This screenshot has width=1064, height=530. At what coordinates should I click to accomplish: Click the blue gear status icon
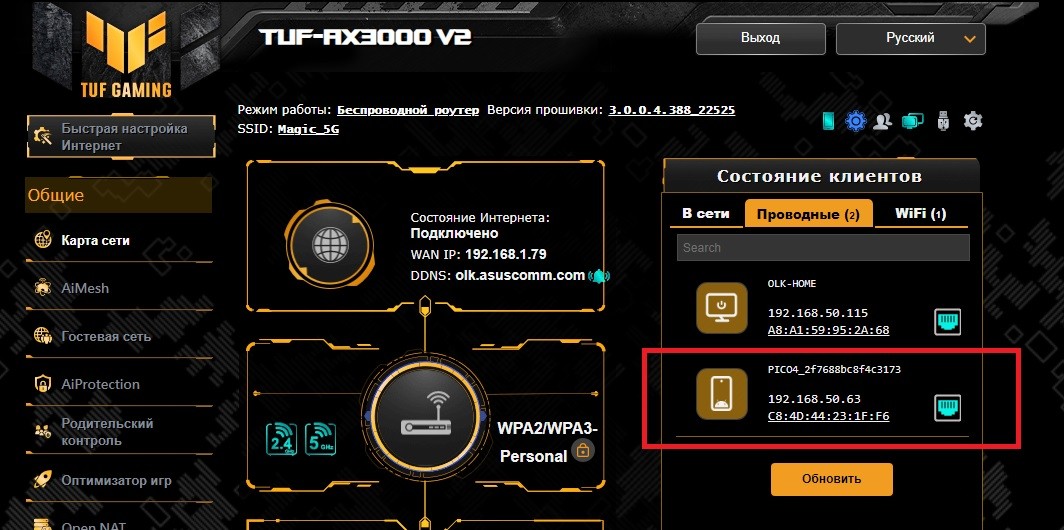pyautogui.click(x=856, y=121)
